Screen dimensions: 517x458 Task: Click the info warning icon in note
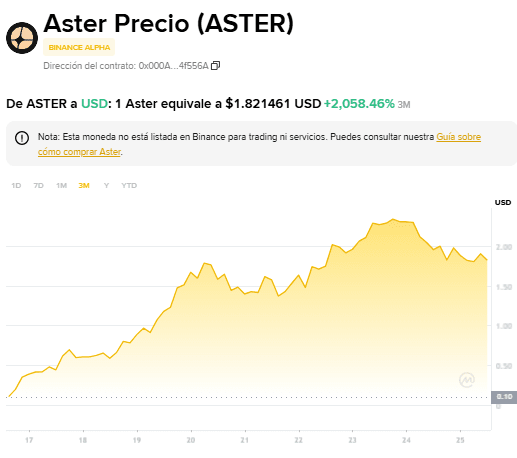click(x=22, y=138)
